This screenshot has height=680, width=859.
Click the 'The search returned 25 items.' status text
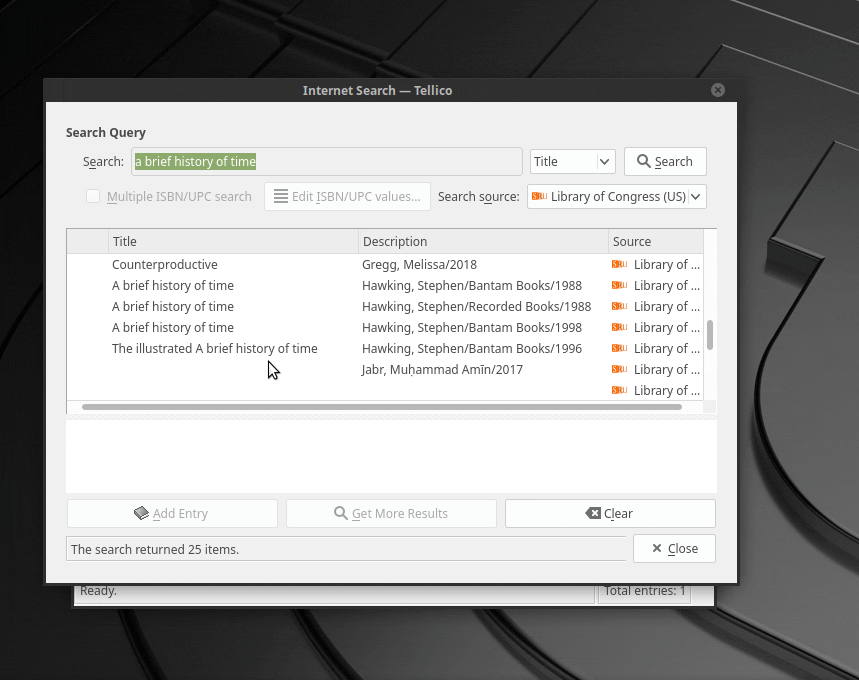coord(155,550)
